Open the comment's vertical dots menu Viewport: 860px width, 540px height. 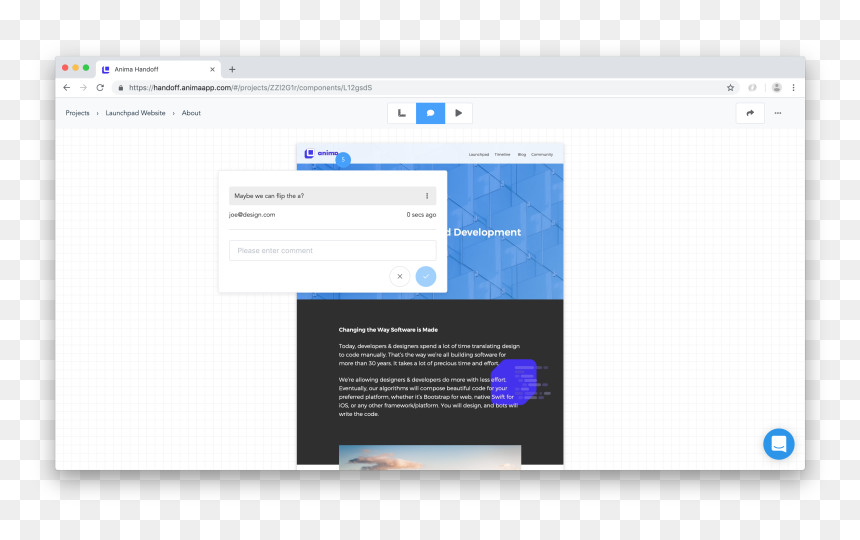point(427,196)
